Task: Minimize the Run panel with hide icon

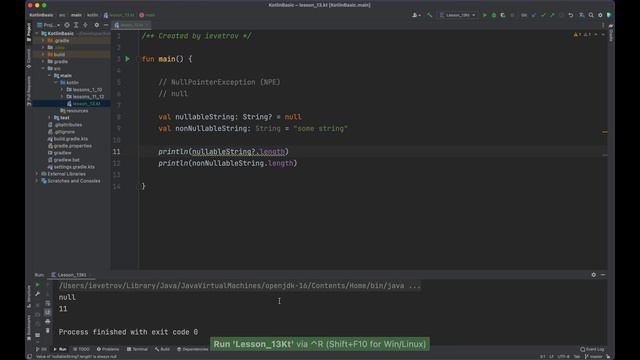Action: click(x=603, y=275)
